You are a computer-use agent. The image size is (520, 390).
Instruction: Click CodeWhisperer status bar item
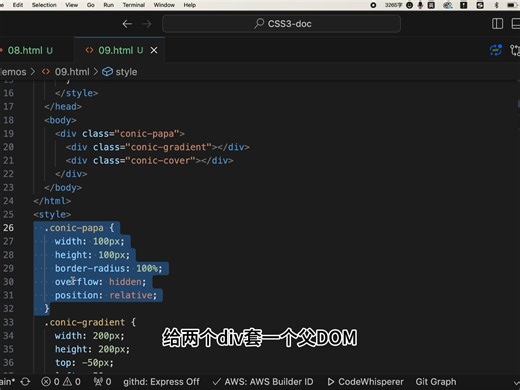(x=365, y=382)
